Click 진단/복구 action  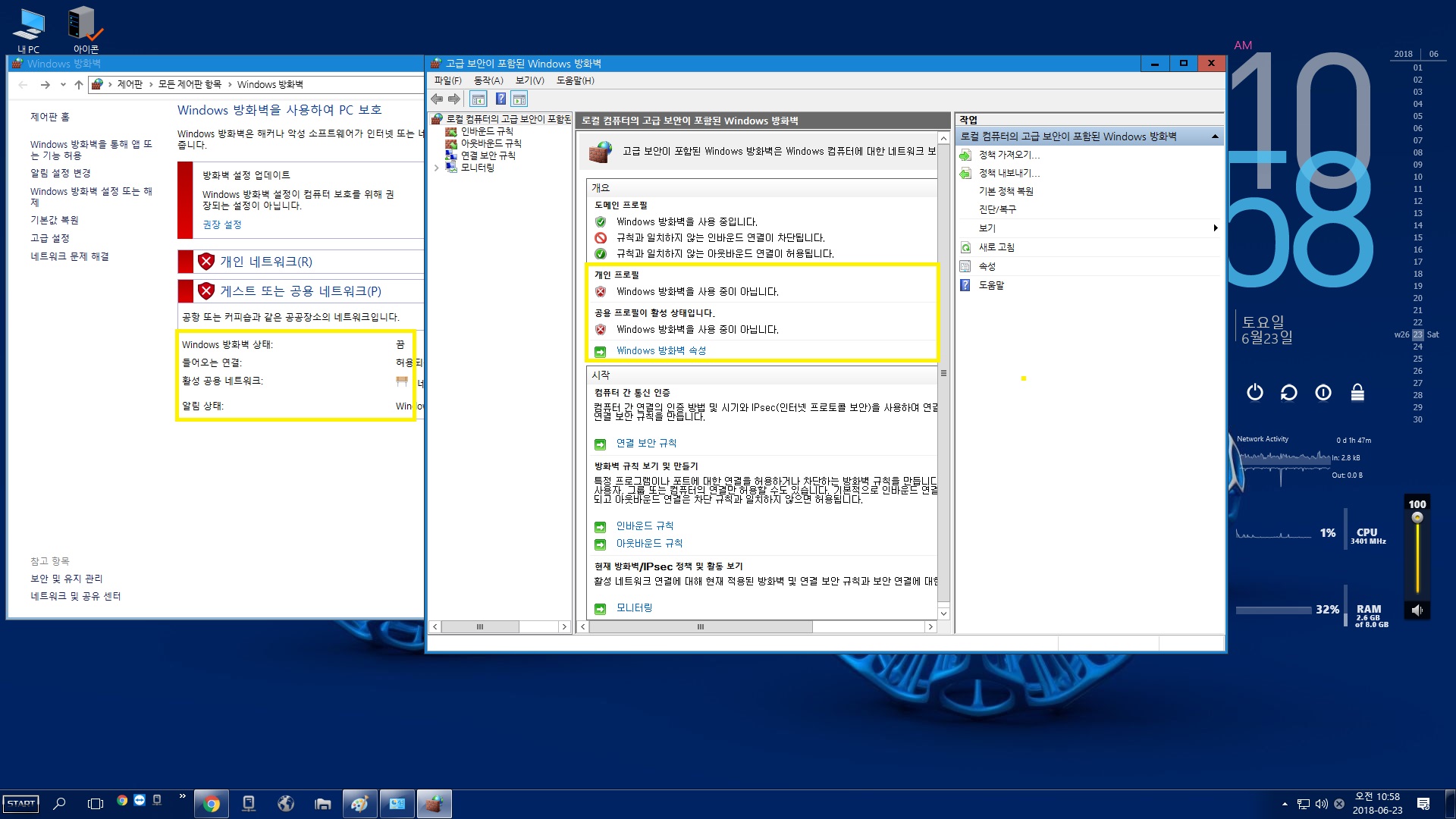coord(997,209)
